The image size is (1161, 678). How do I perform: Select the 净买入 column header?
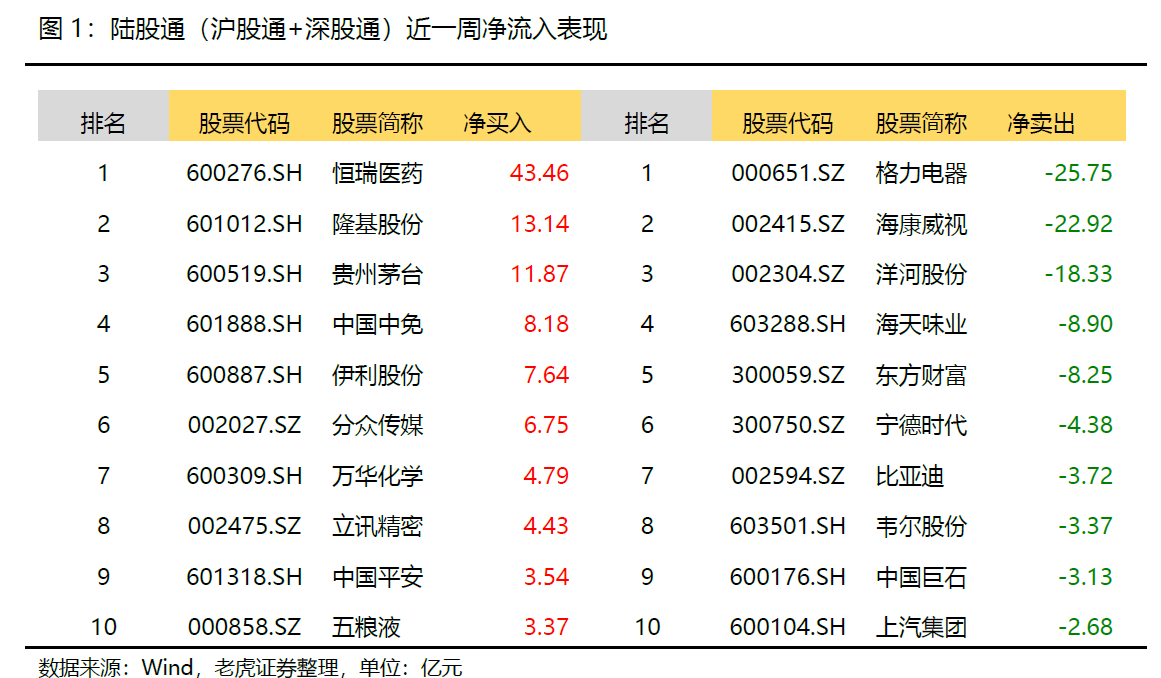(x=497, y=123)
